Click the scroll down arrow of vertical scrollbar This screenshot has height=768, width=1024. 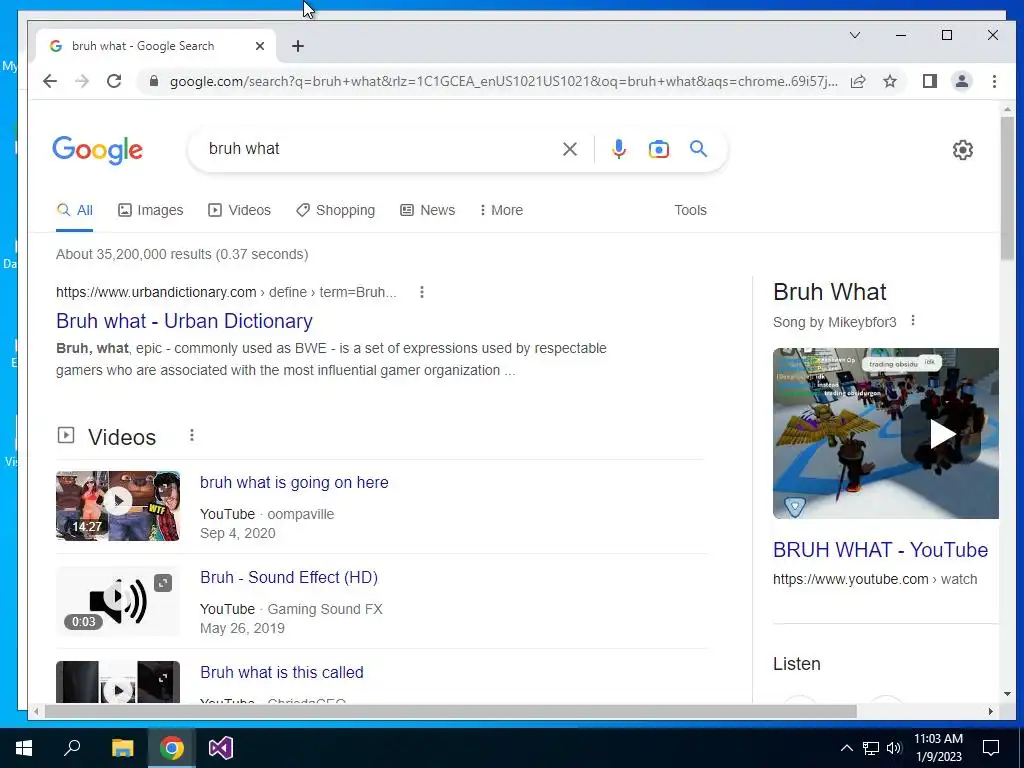(x=1007, y=694)
